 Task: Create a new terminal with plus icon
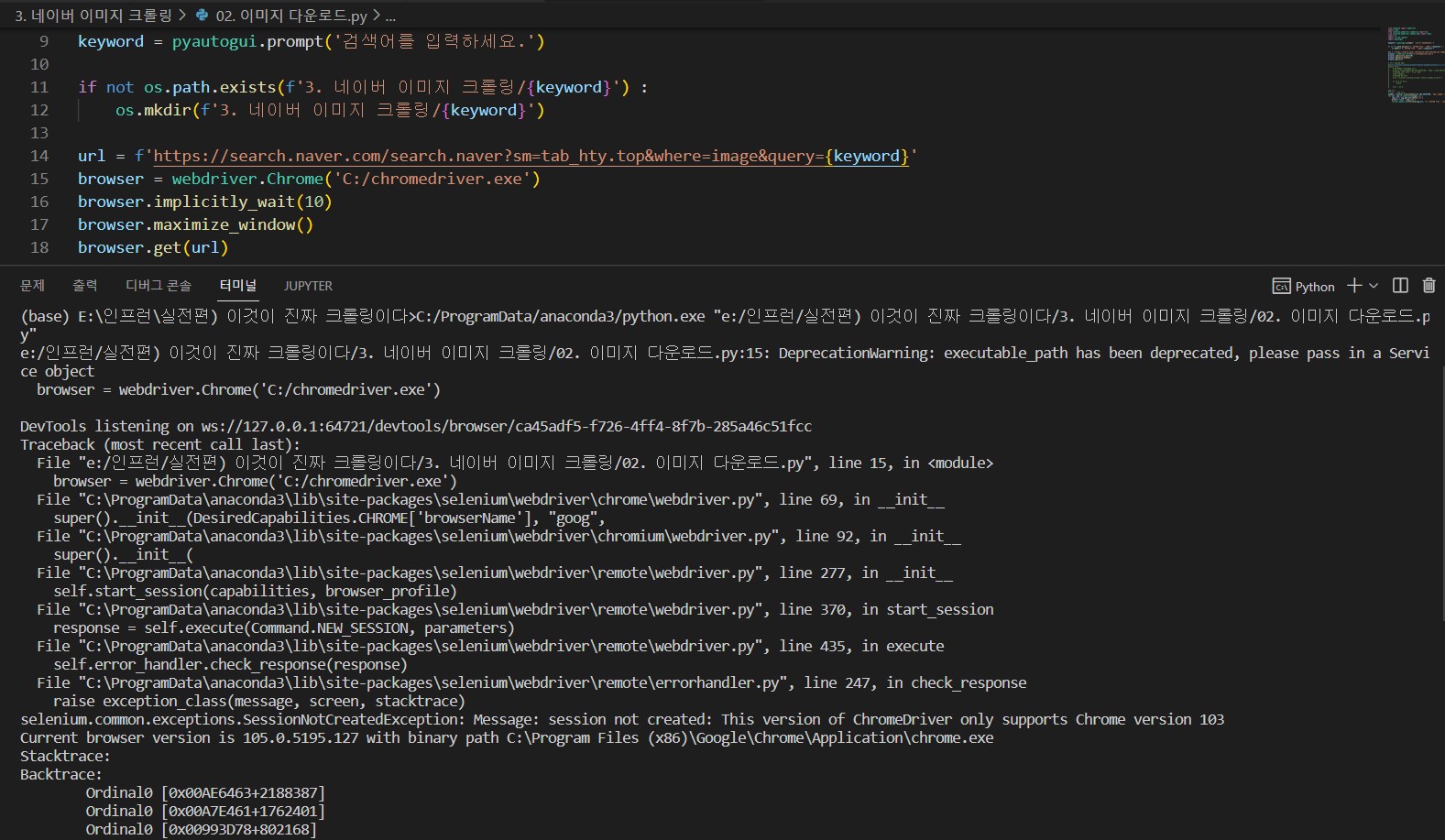1353,286
